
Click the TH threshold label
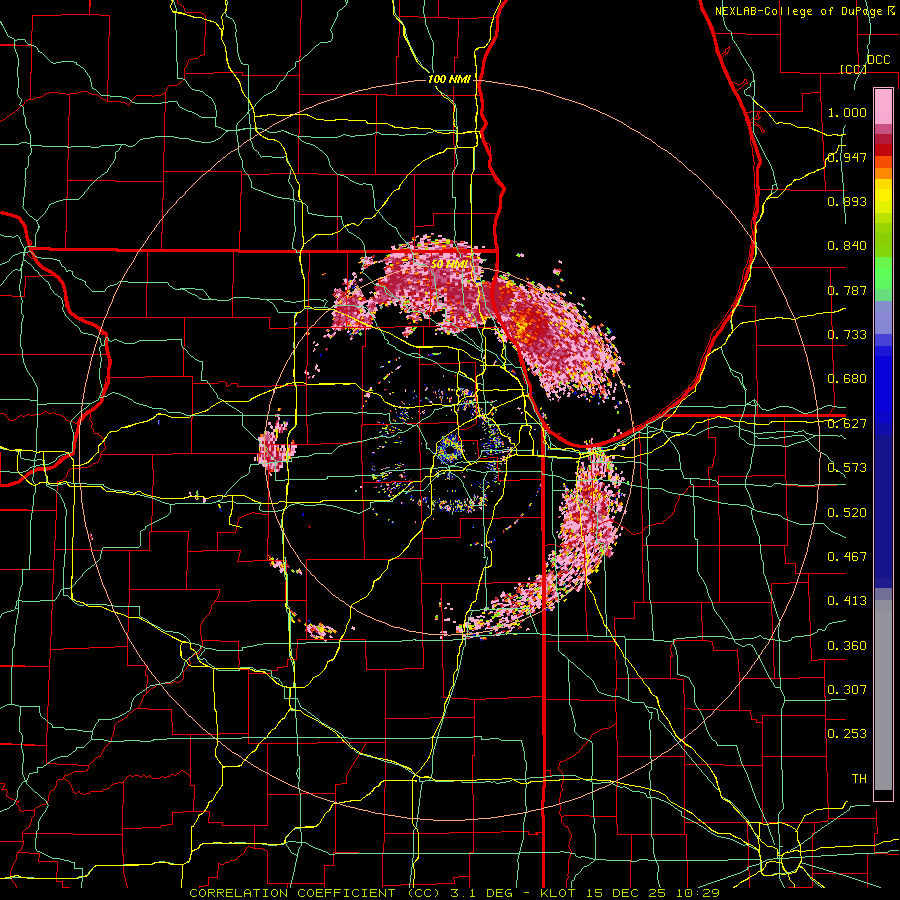point(859,779)
